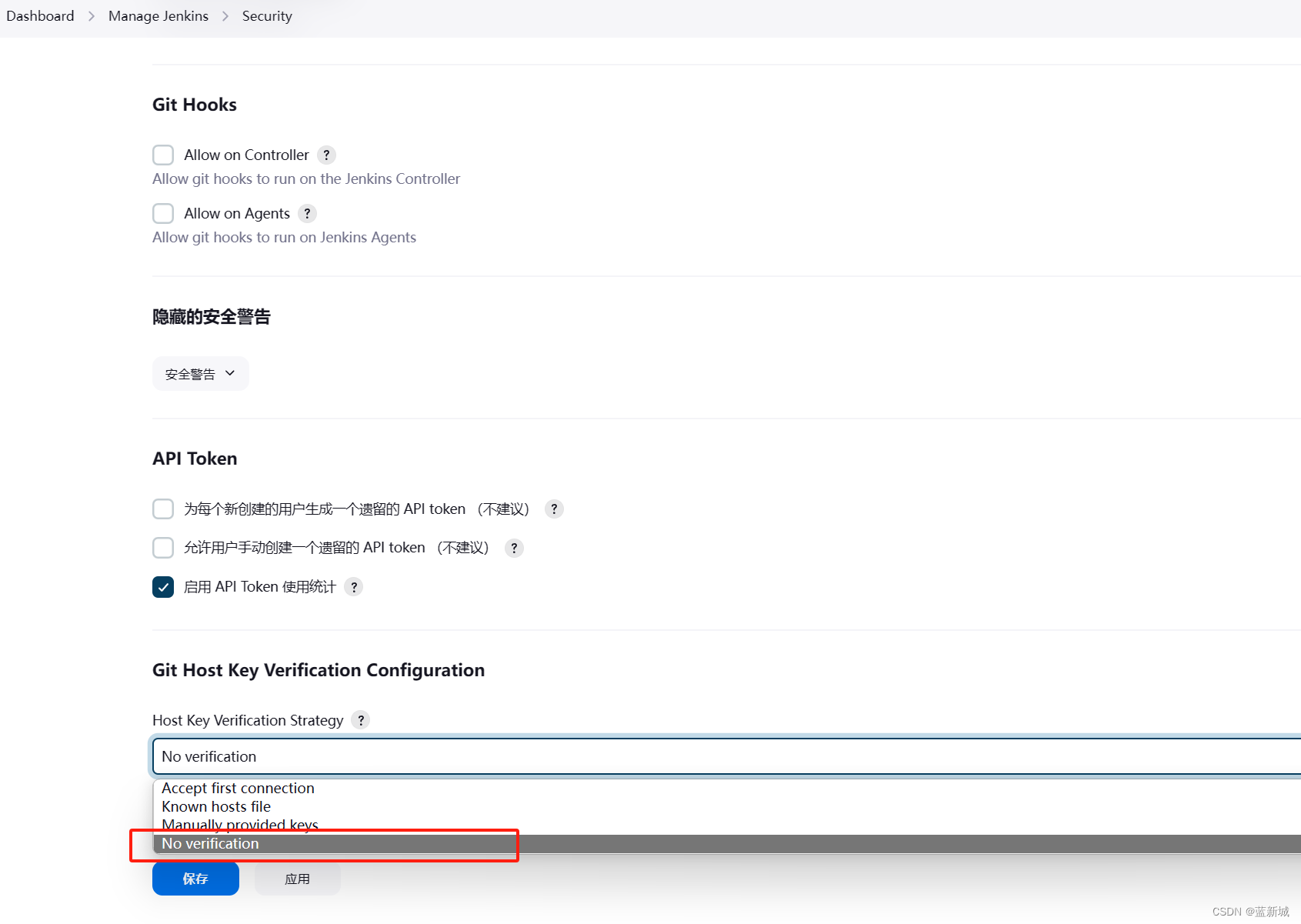Disable 启用 API Token 使用统计 checkbox

click(x=163, y=586)
